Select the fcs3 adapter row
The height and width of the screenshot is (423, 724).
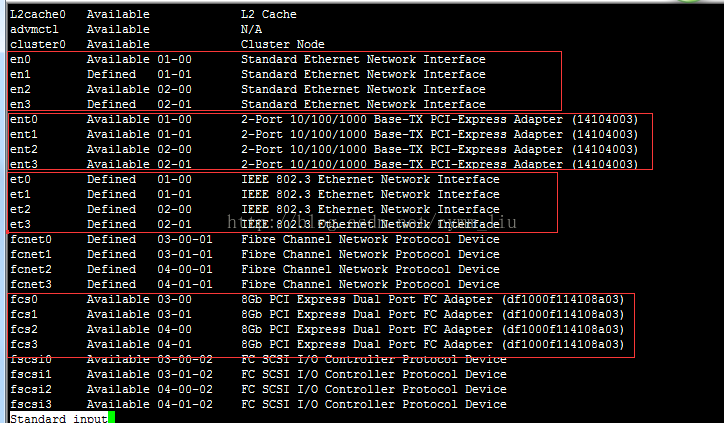click(317, 344)
